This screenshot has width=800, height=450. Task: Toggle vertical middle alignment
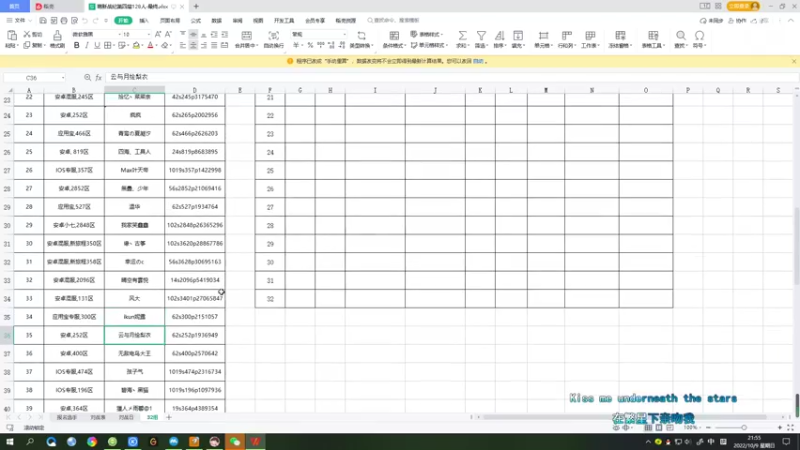click(x=193, y=34)
